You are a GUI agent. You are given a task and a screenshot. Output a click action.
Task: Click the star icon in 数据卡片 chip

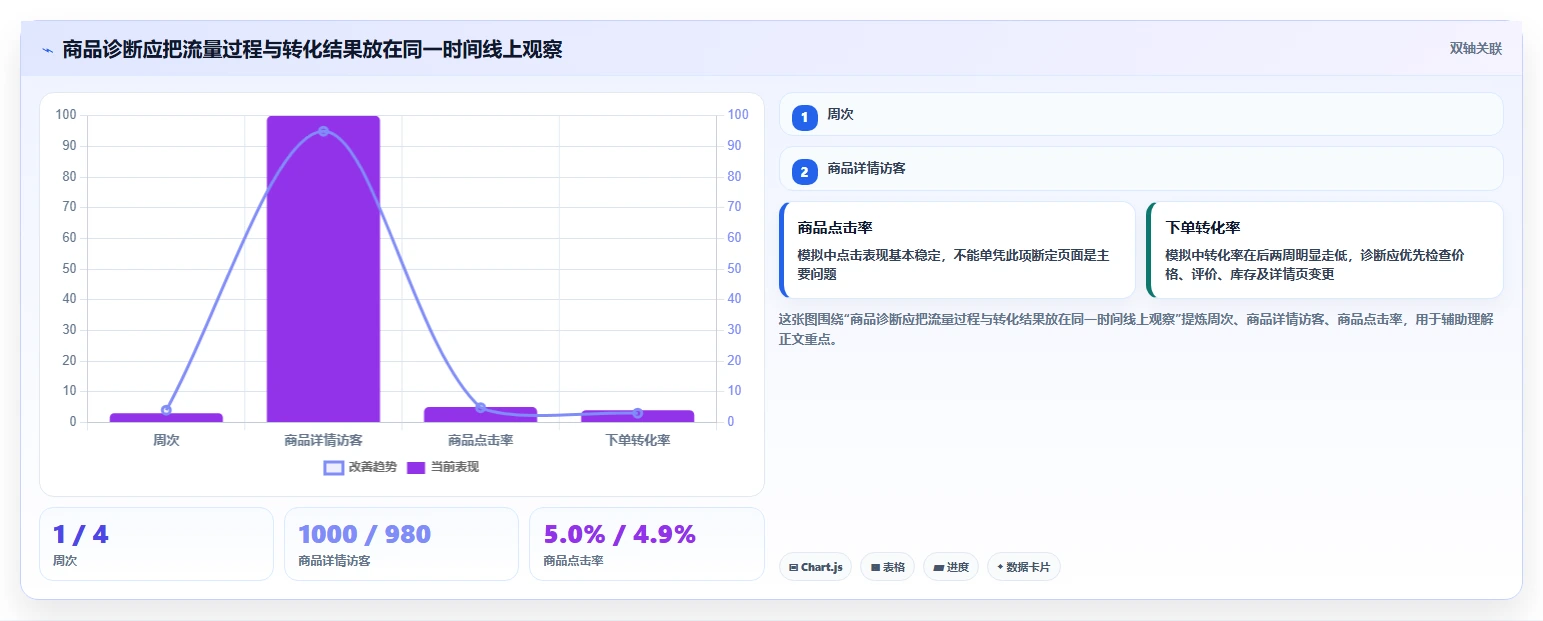tap(1000, 567)
